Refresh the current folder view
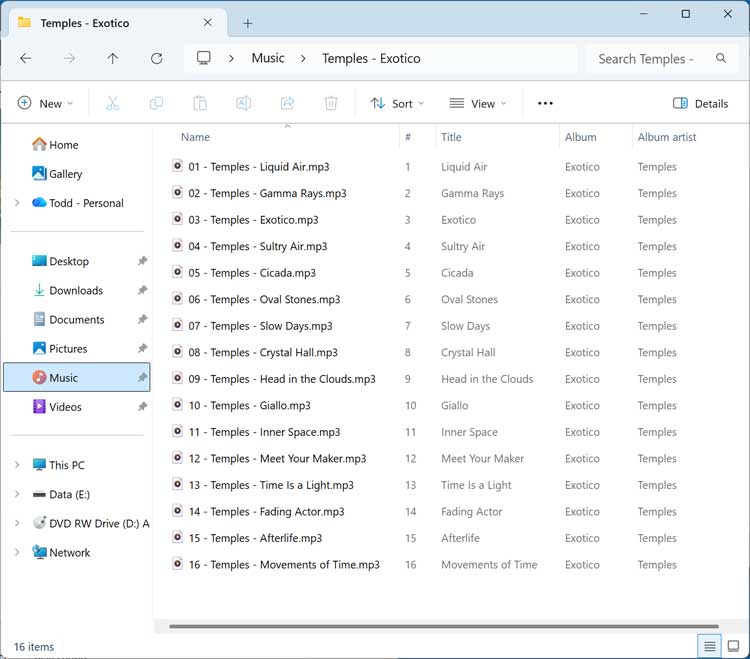Image resolution: width=750 pixels, height=659 pixels. [157, 59]
